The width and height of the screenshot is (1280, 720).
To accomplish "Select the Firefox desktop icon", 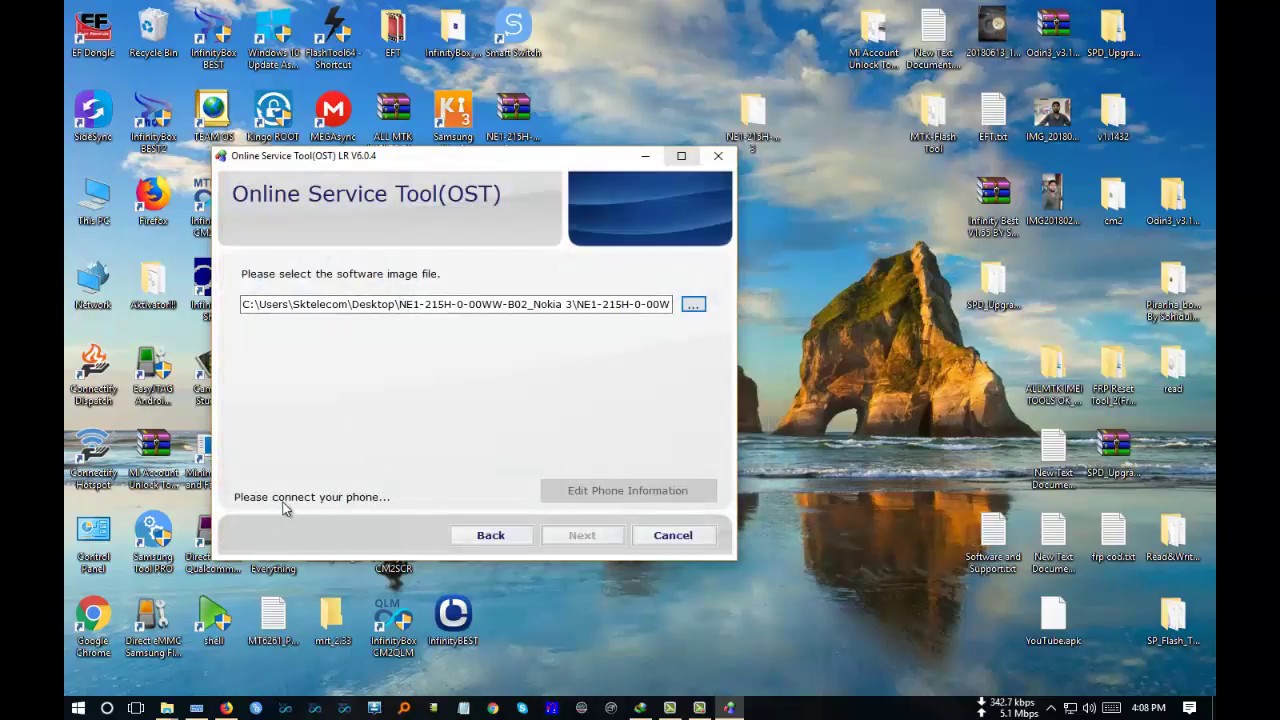I will point(153,201).
